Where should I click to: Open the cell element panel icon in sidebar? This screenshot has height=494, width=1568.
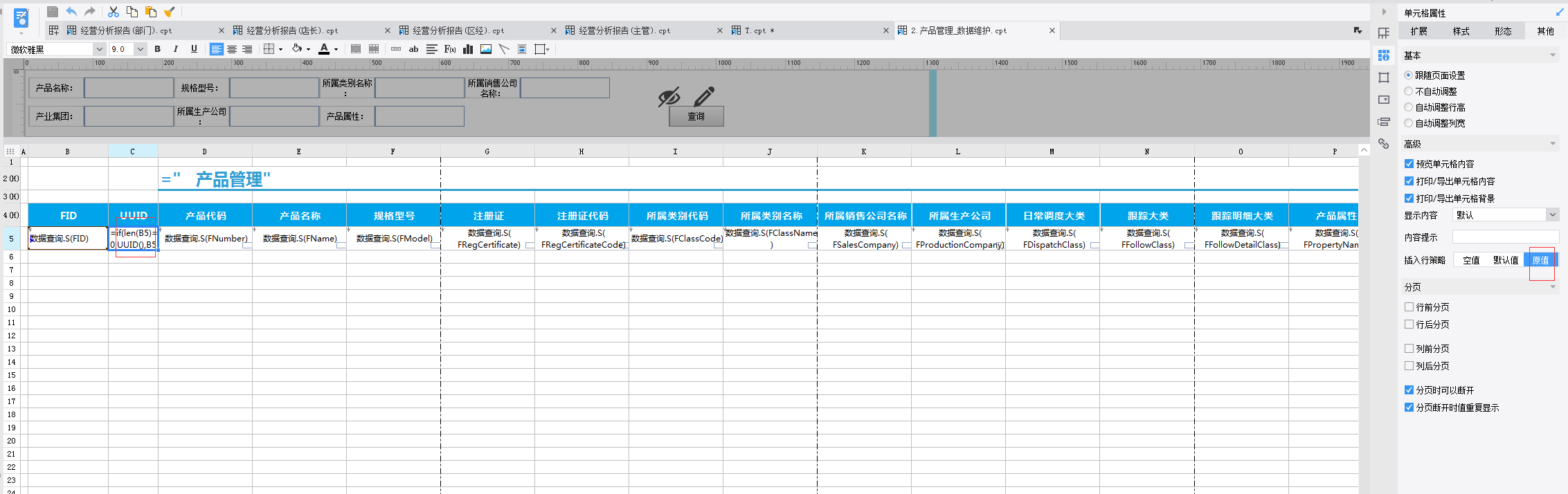(1384, 33)
